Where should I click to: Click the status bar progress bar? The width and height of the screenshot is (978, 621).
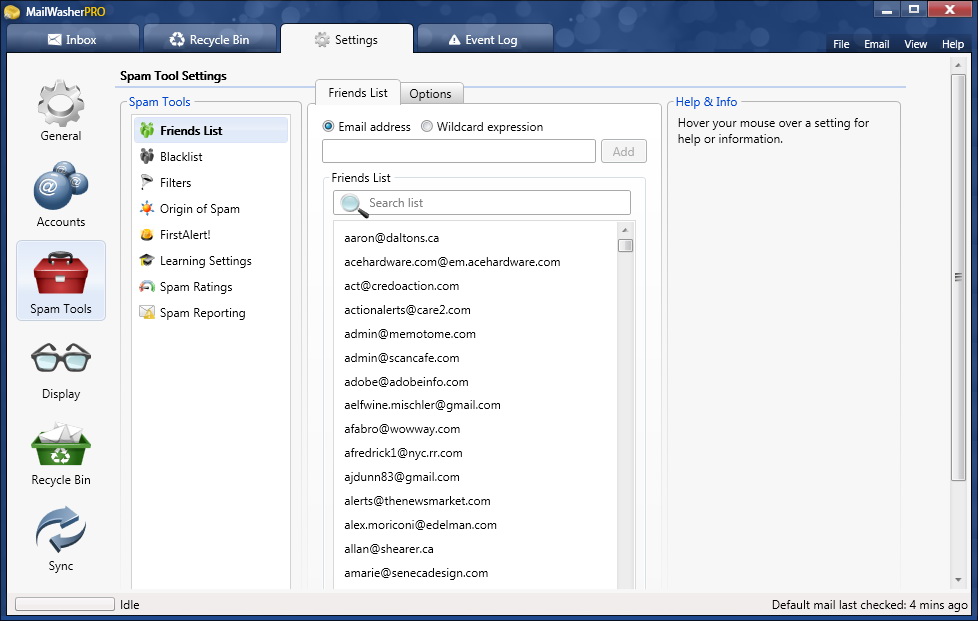coord(65,604)
